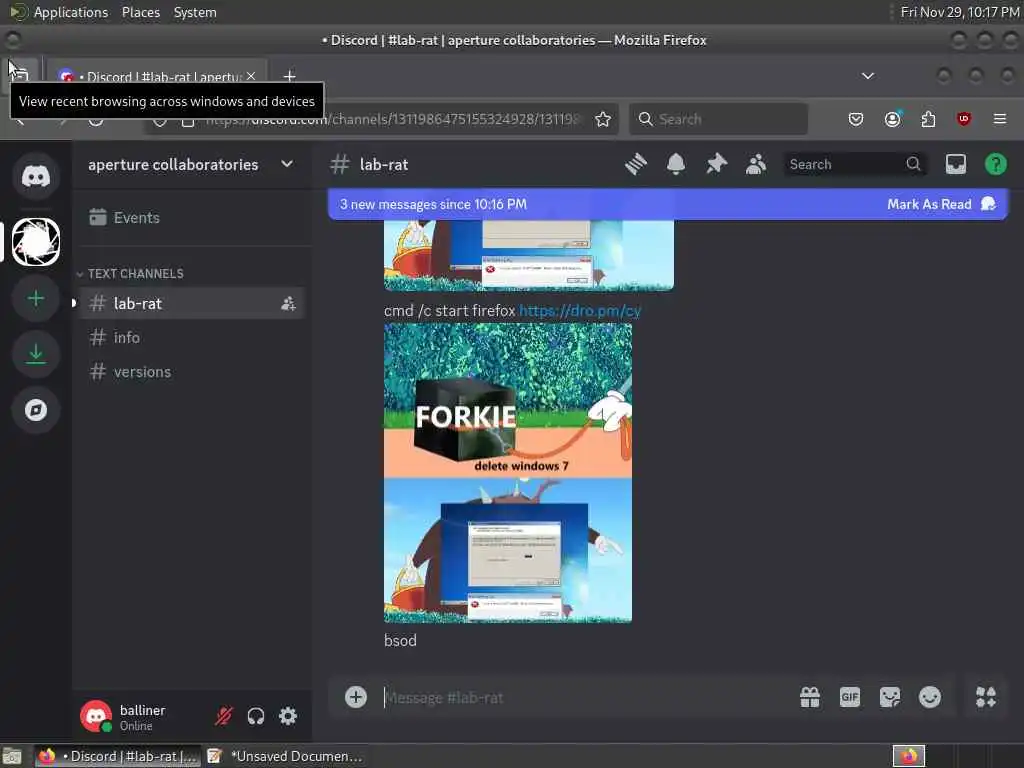Toggle the Member List icon

(756, 164)
